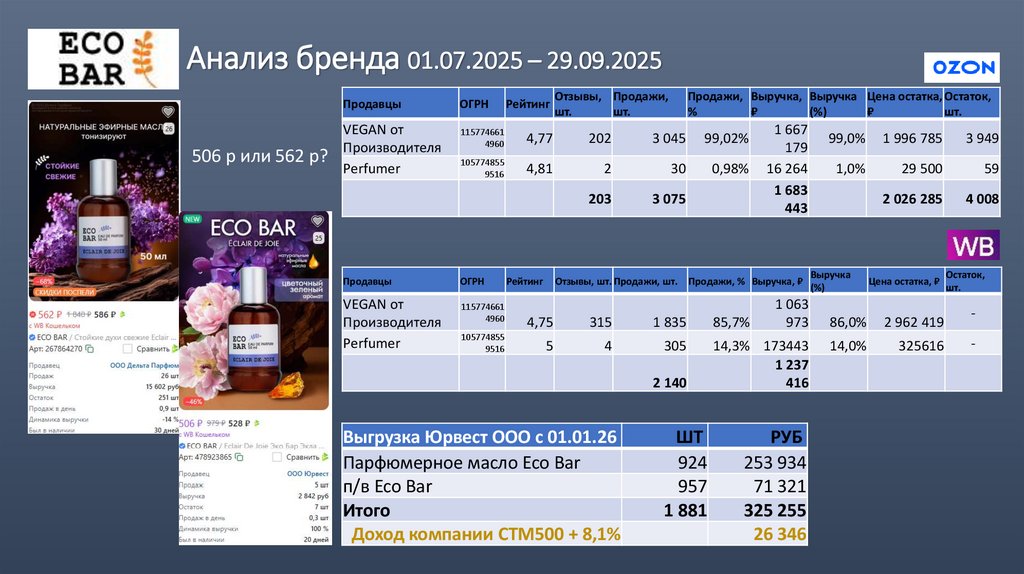The image size is (1024, 574).
Task: Click the purple WB logo
Action: [973, 246]
